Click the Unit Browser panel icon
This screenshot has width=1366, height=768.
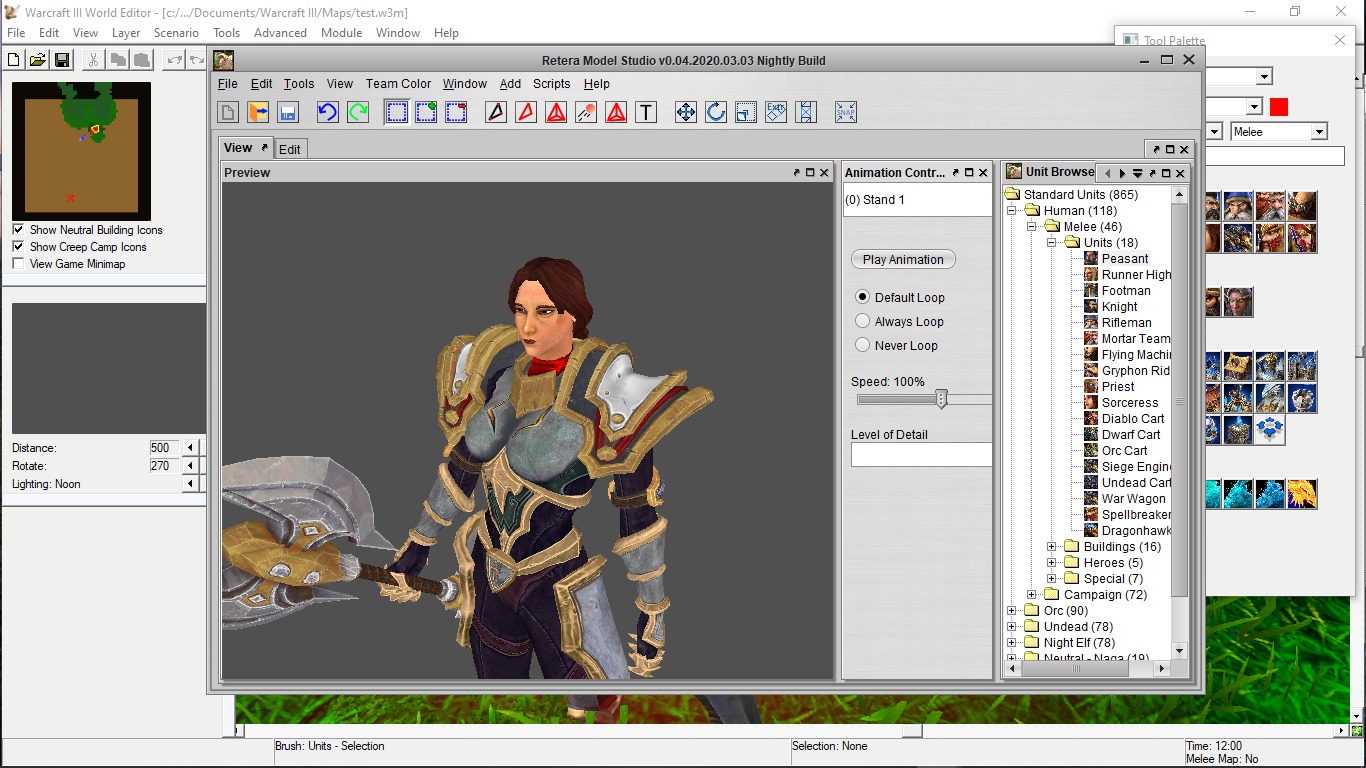[1014, 172]
